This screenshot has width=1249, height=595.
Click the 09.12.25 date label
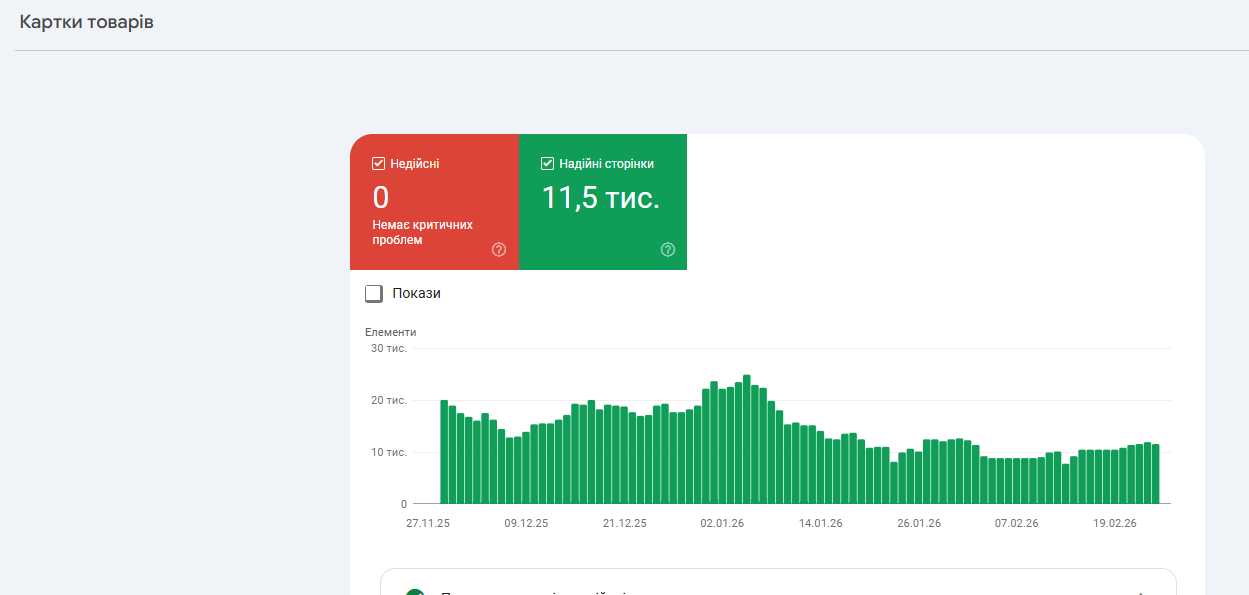click(526, 523)
